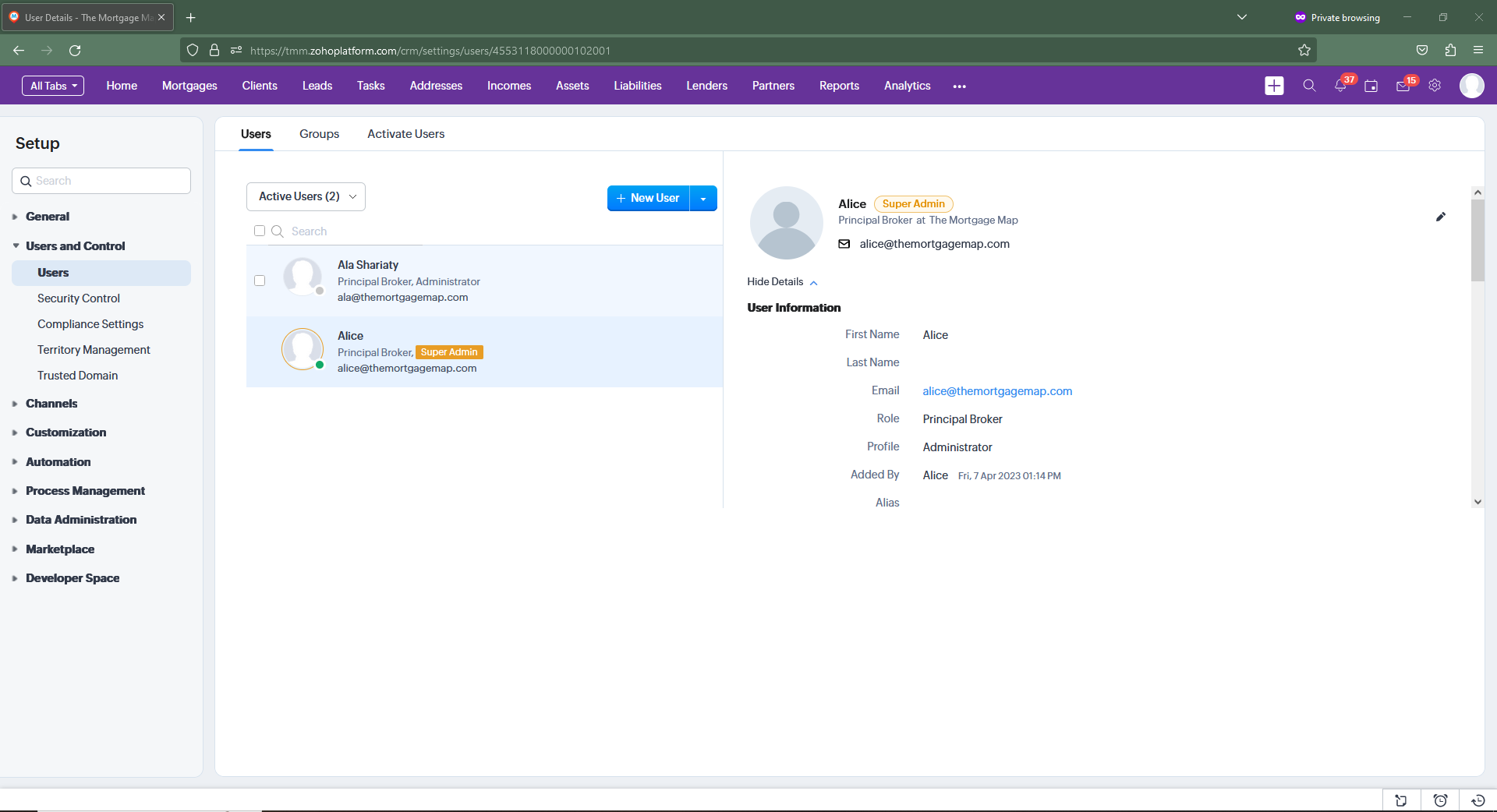Switch to the Groups tab
The height and width of the screenshot is (812, 1497).
pos(319,134)
